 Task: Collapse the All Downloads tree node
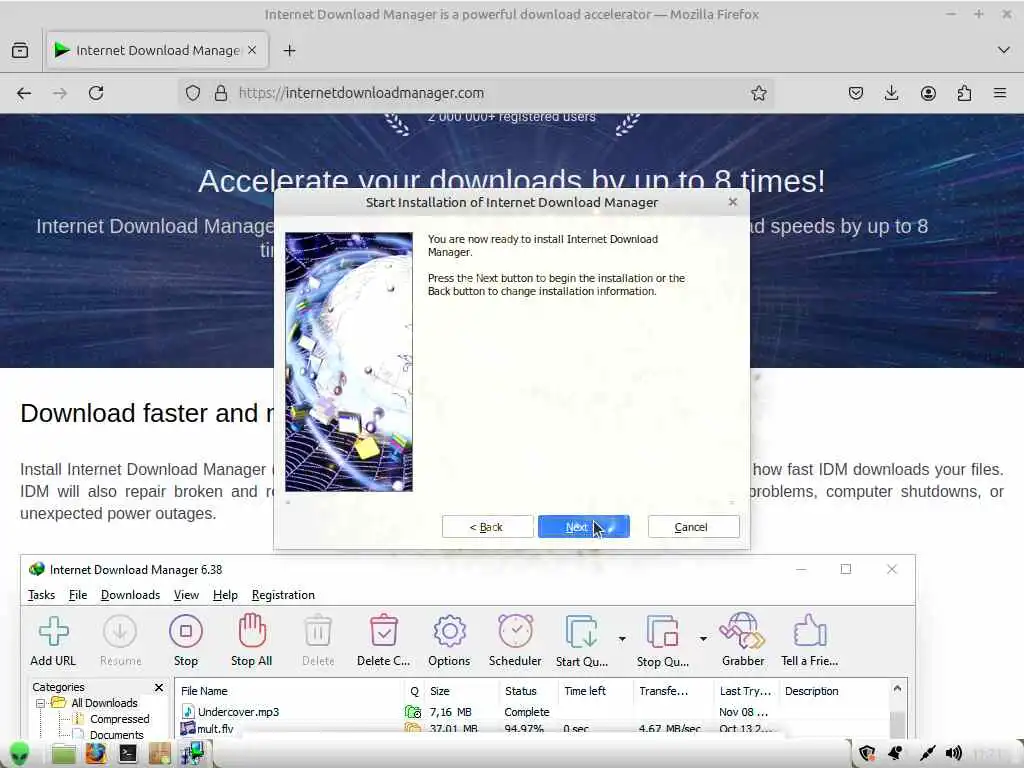pyautogui.click(x=40, y=703)
